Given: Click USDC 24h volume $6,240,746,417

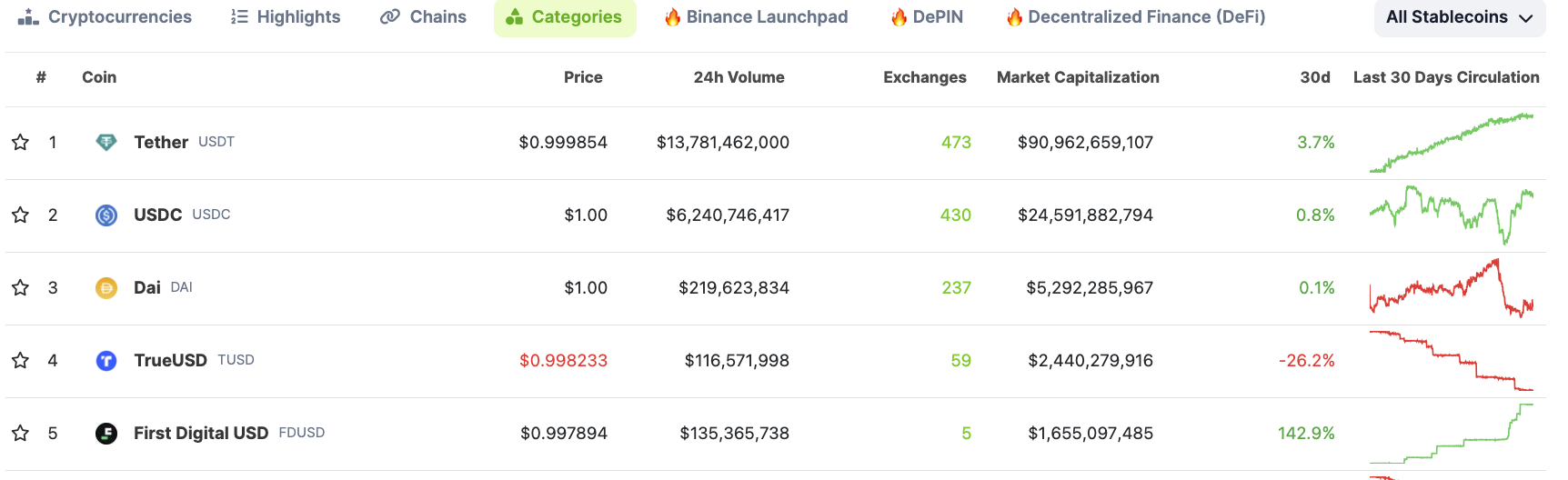Looking at the screenshot, I should click(728, 215).
